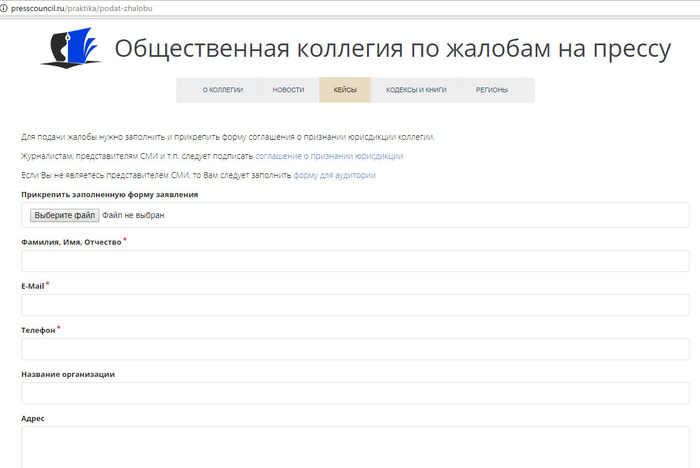Go to the 'Новости' section
Viewport: 700px width, 468px height.
click(x=288, y=90)
